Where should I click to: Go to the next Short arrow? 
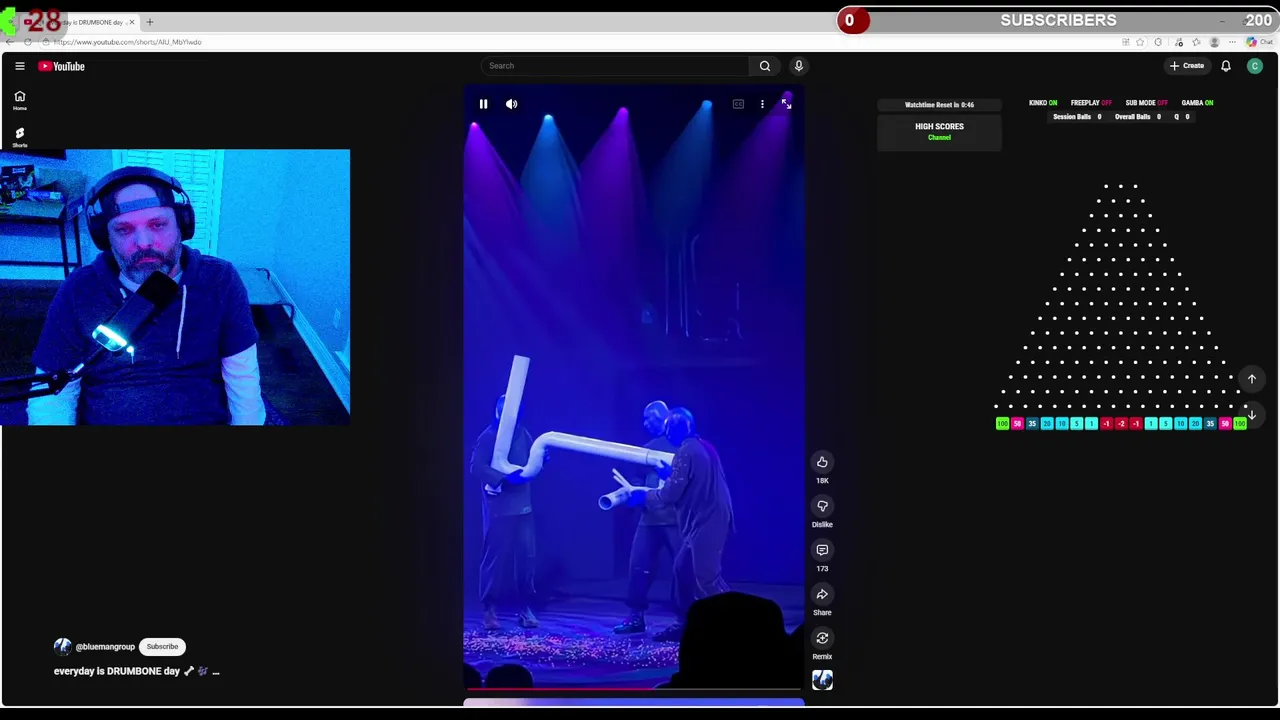tap(1251, 415)
